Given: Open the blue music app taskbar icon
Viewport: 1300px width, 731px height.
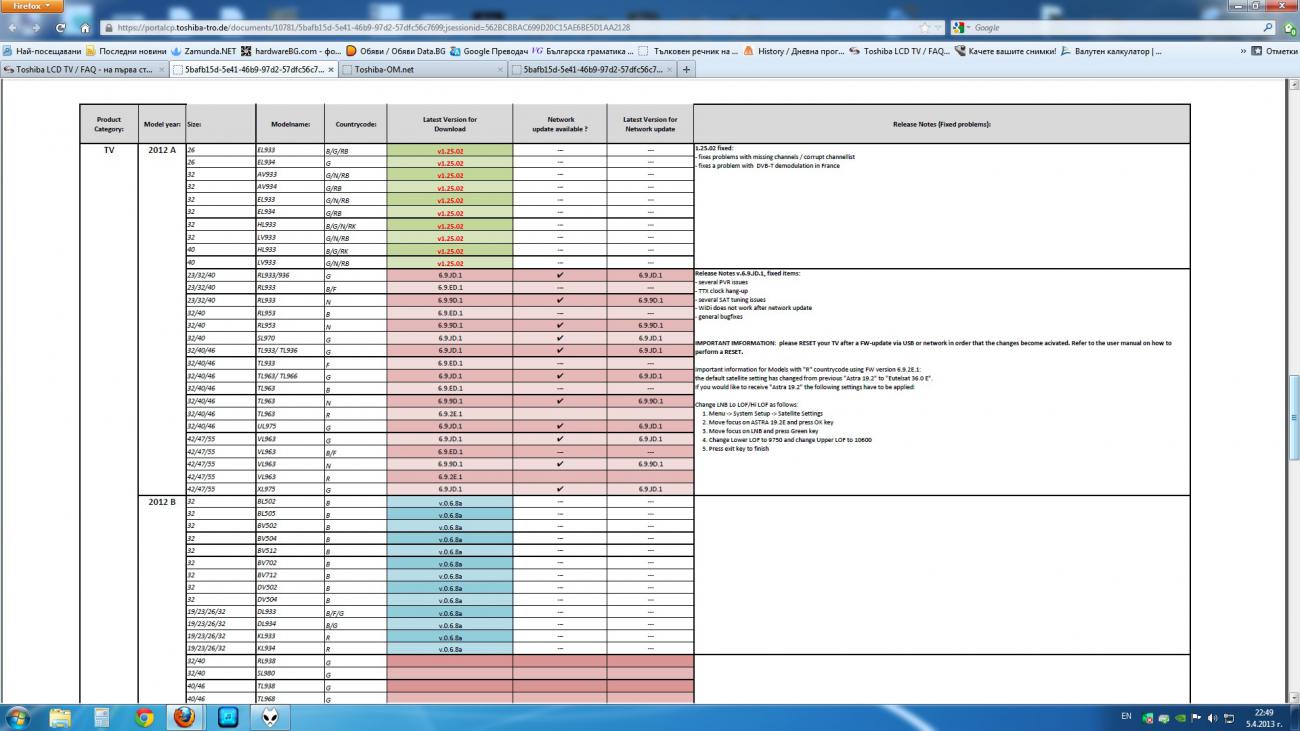Looking at the screenshot, I should point(227,717).
